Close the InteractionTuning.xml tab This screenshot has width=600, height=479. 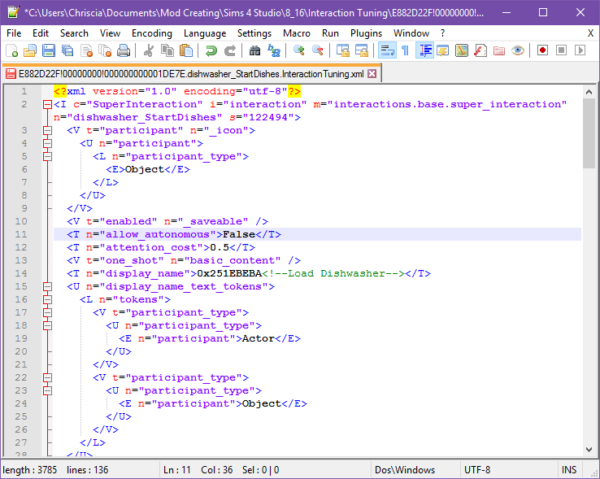373,74
